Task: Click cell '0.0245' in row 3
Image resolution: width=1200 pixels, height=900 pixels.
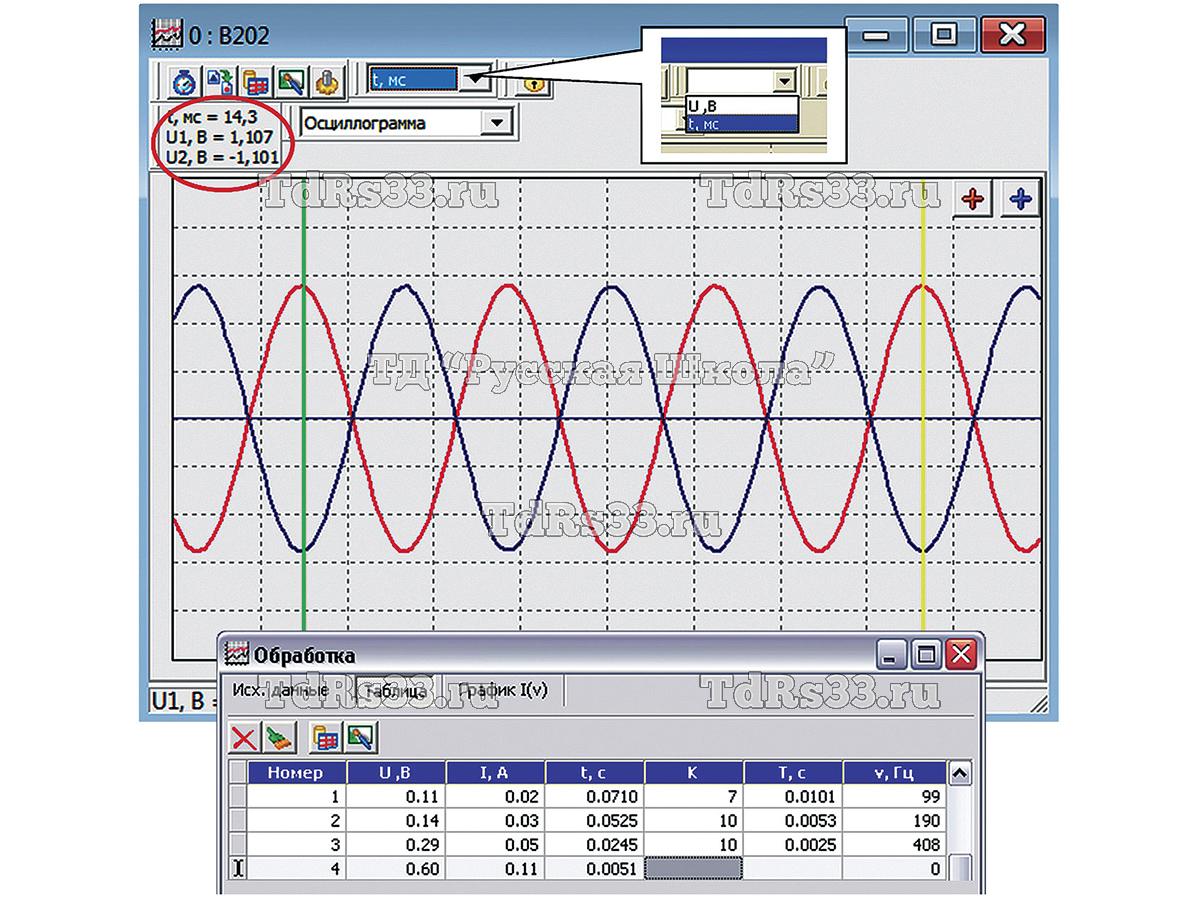Action: [594, 845]
